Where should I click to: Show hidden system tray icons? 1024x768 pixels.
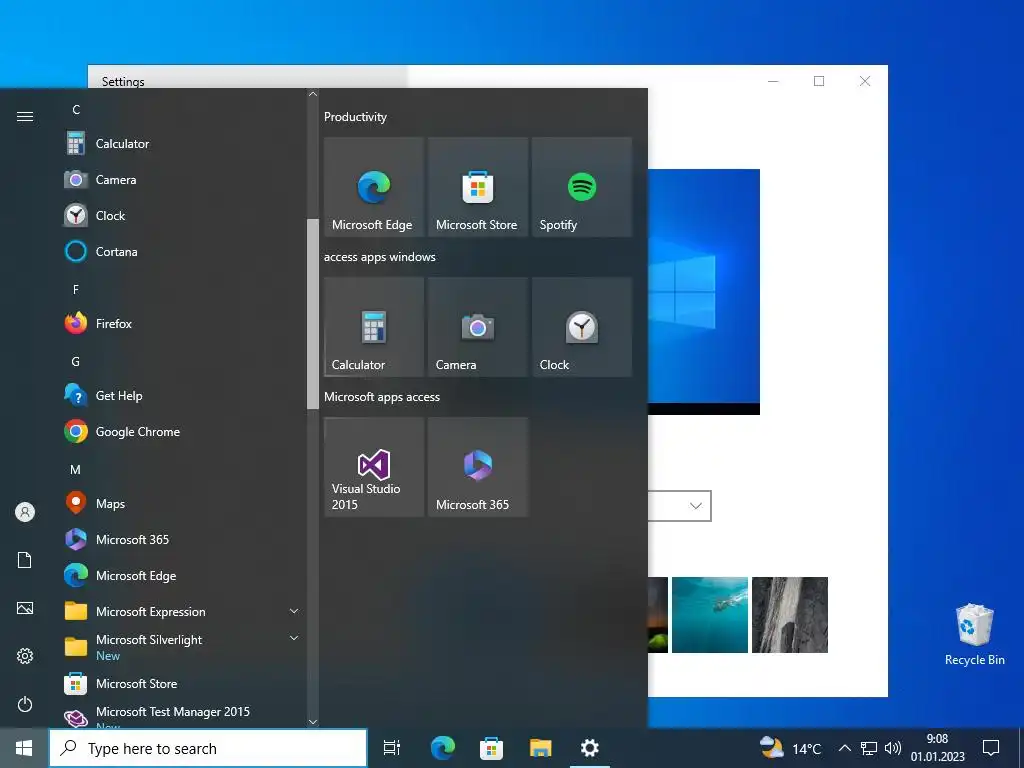[844, 748]
